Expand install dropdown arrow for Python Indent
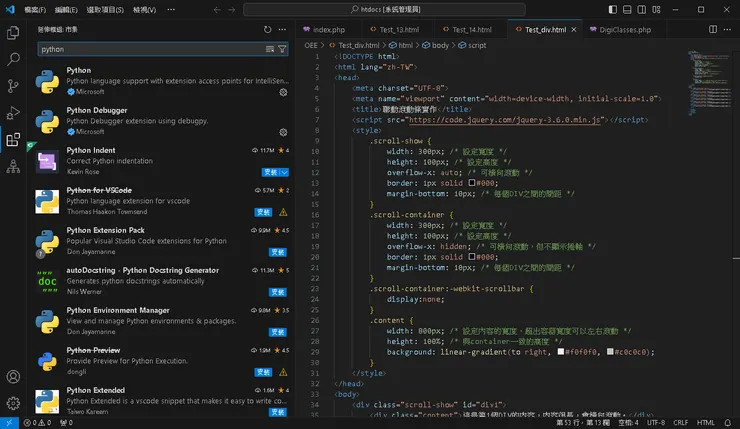 (284, 172)
